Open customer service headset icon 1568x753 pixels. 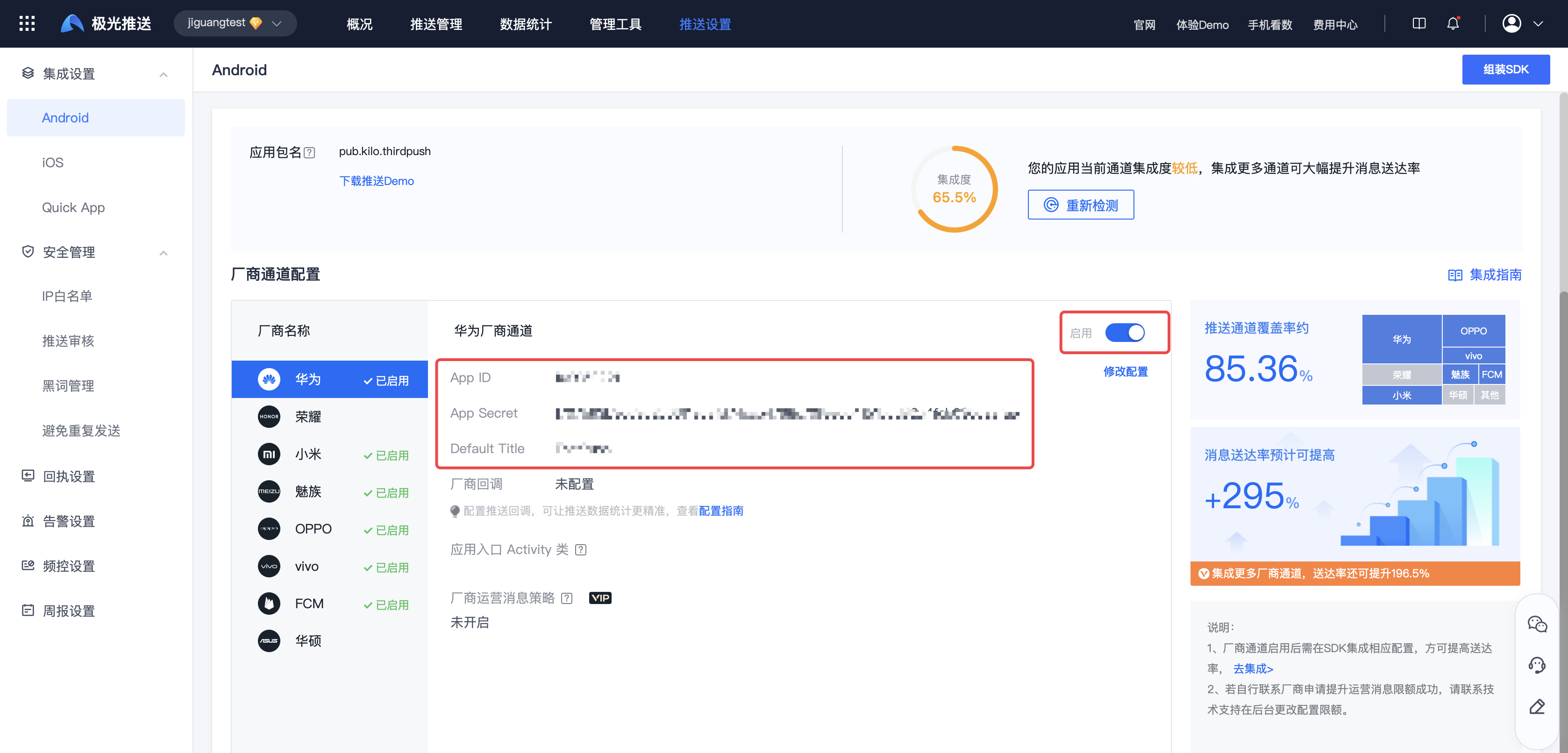click(1537, 665)
